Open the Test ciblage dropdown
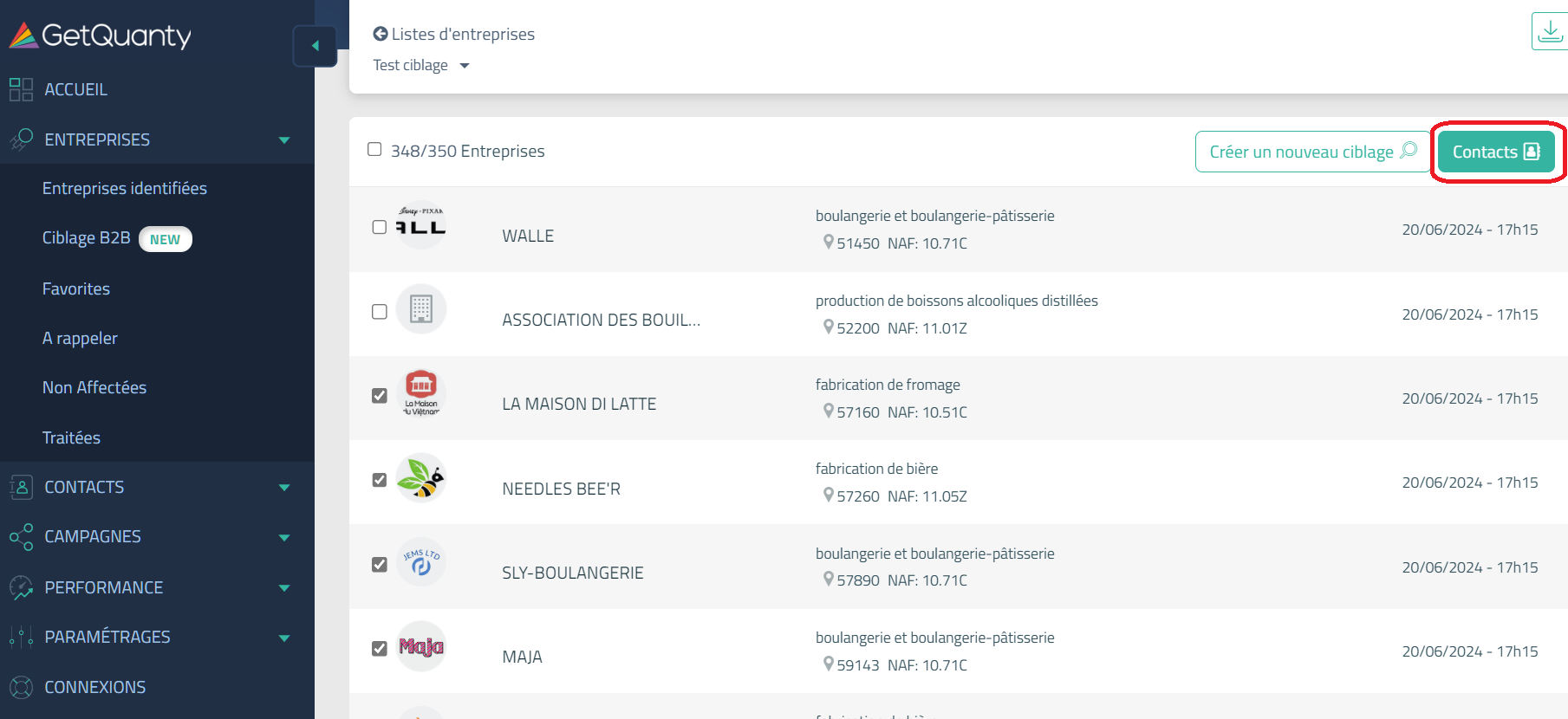The height and width of the screenshot is (719, 1568). pos(421,64)
